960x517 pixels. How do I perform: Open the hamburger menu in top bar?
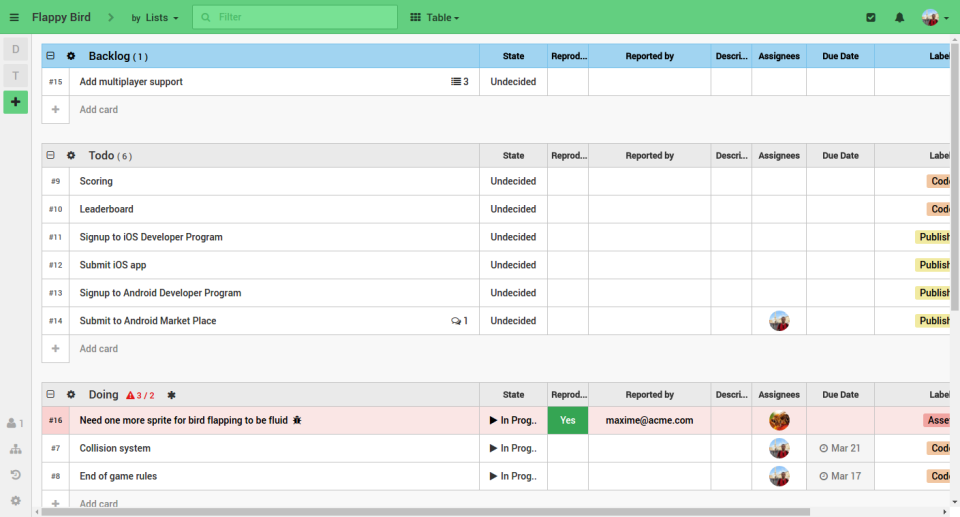(x=14, y=18)
